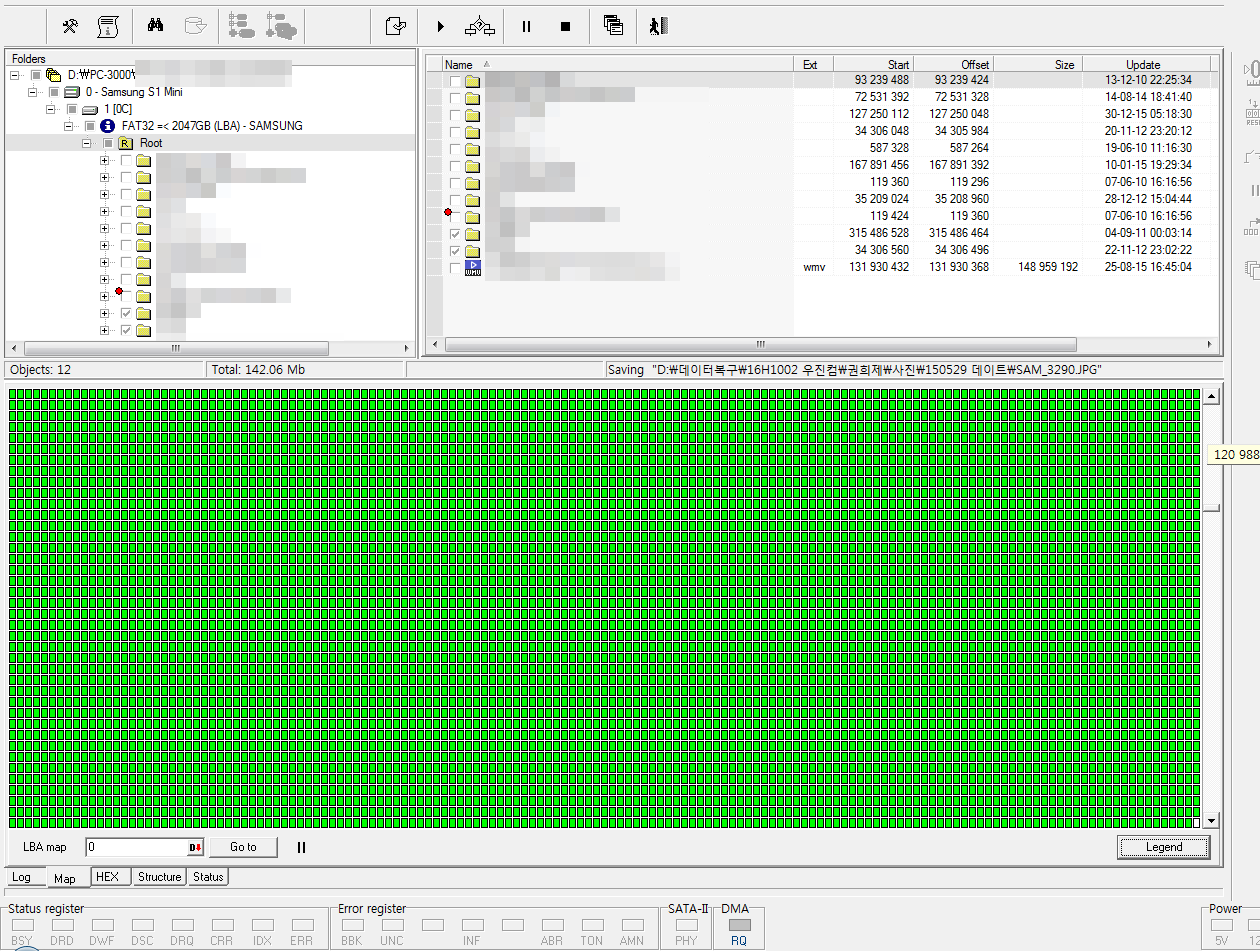Toggle checkbox for Samsung S1 Mini drive

coord(53,92)
